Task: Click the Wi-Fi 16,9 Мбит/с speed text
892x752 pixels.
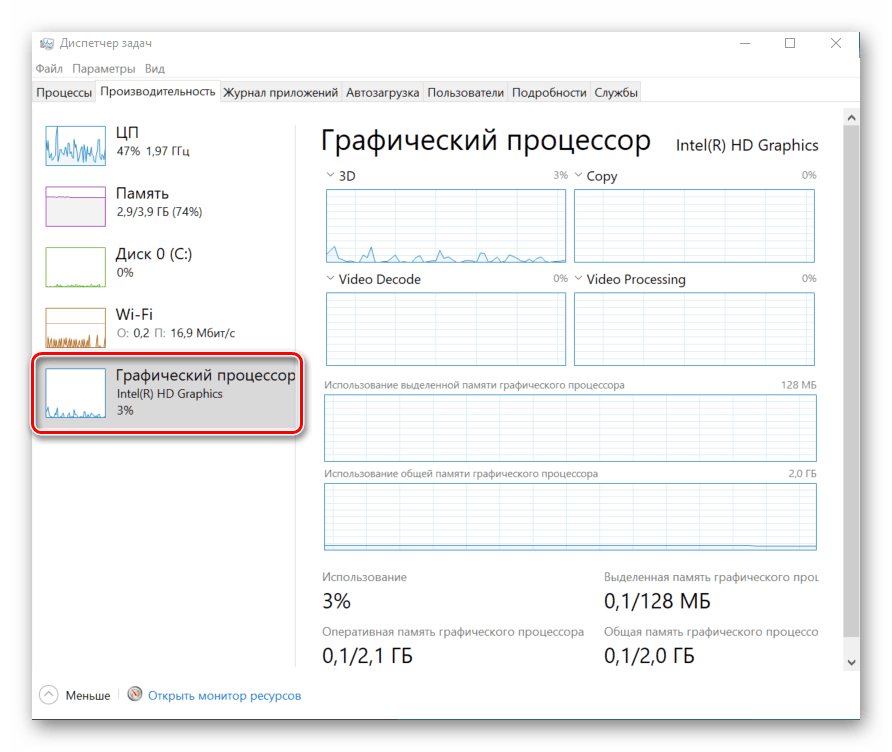Action: [175, 333]
